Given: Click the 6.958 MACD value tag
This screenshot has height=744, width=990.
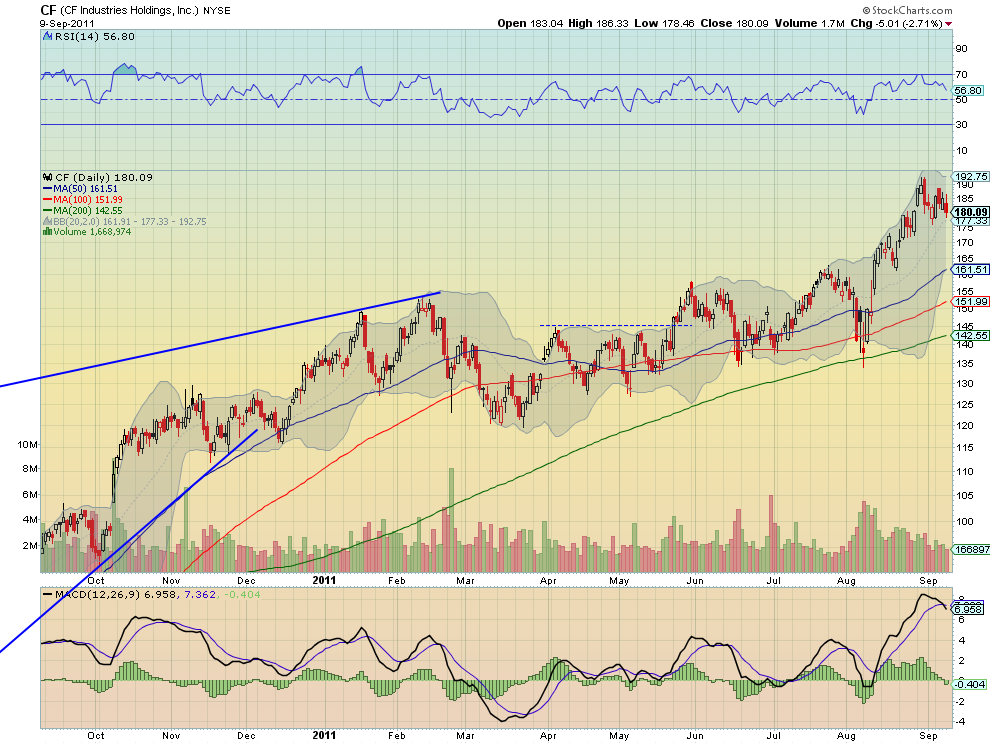Looking at the screenshot, I should [969, 609].
